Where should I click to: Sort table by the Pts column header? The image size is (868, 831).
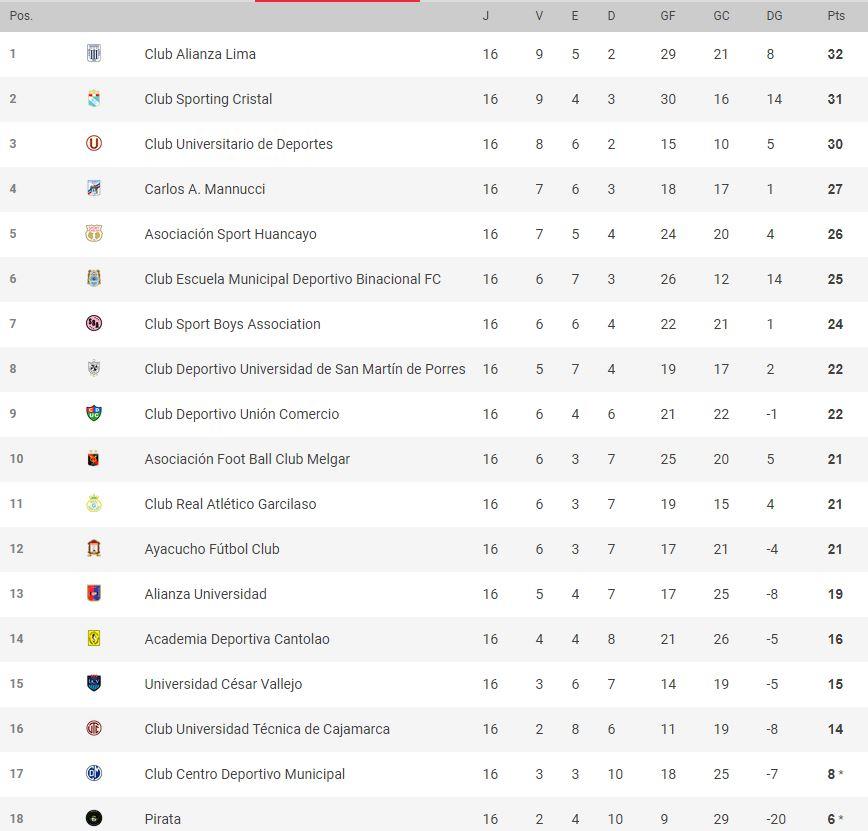tap(836, 16)
